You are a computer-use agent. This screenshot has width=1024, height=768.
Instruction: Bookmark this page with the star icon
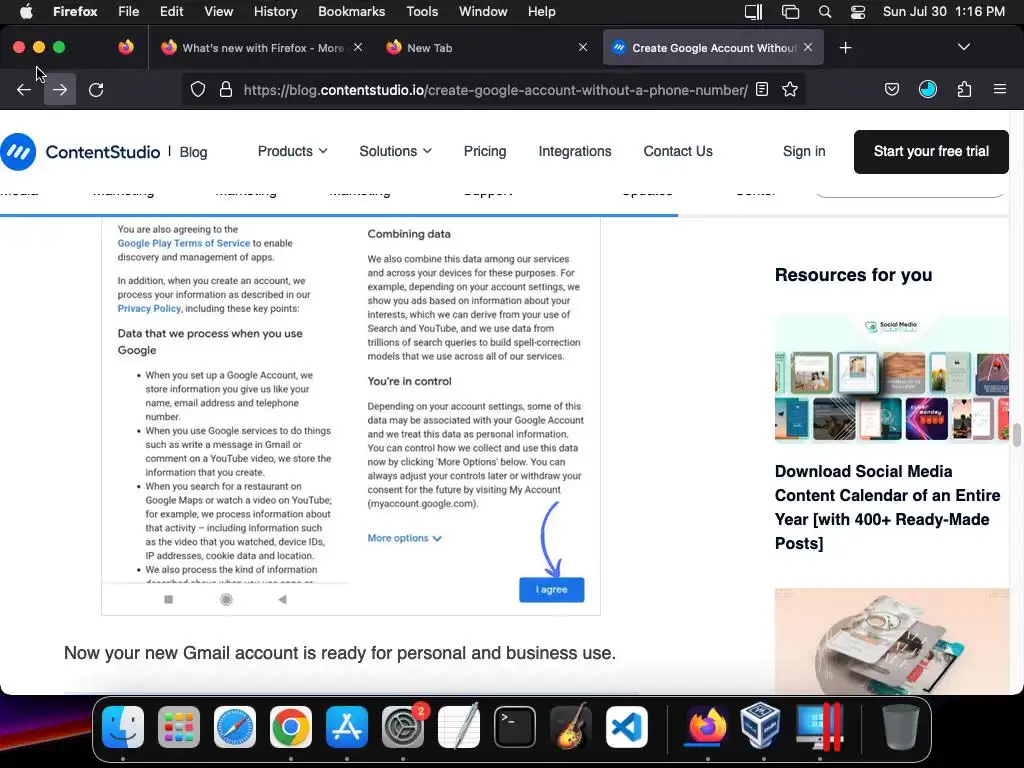[790, 89]
